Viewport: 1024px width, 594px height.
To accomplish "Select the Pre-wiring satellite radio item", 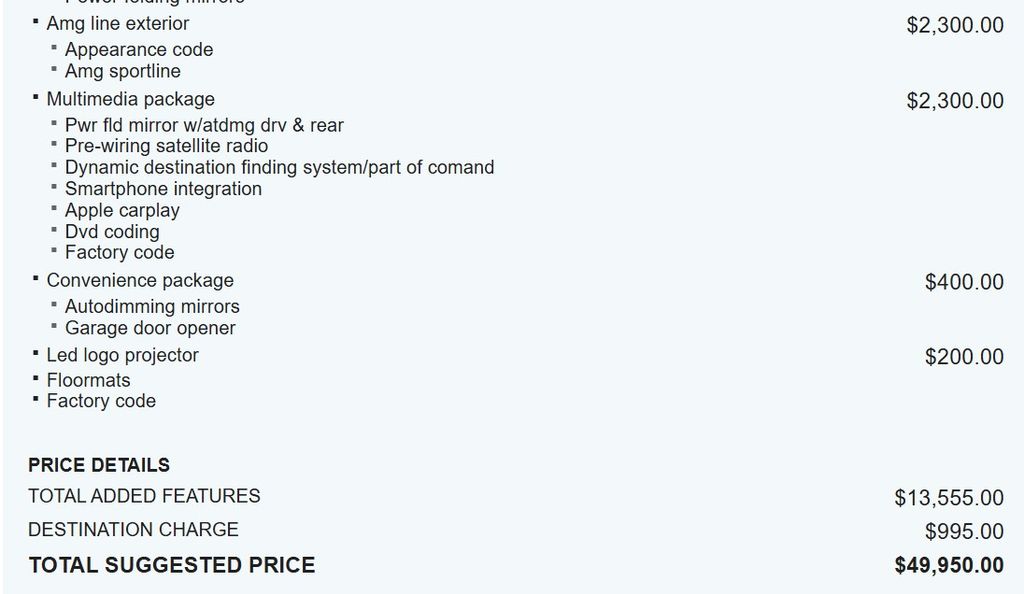I will pyautogui.click(x=166, y=146).
